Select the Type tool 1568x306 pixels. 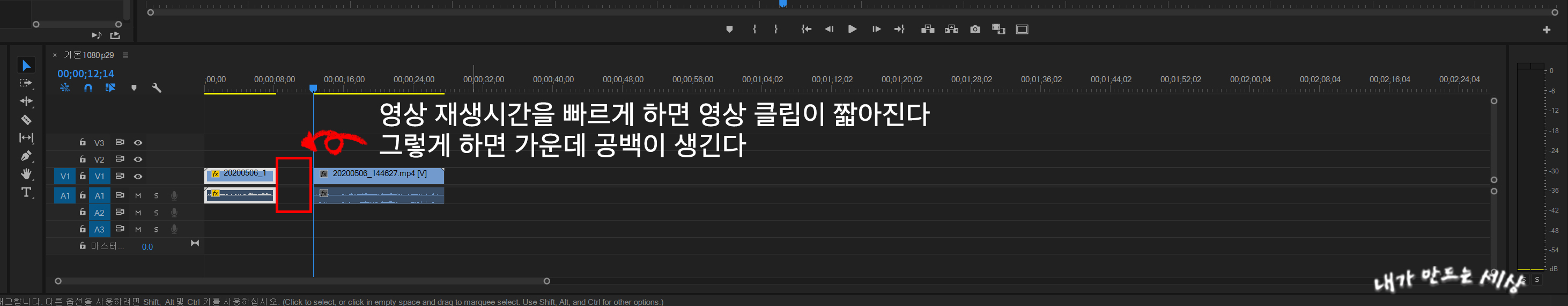[x=26, y=193]
